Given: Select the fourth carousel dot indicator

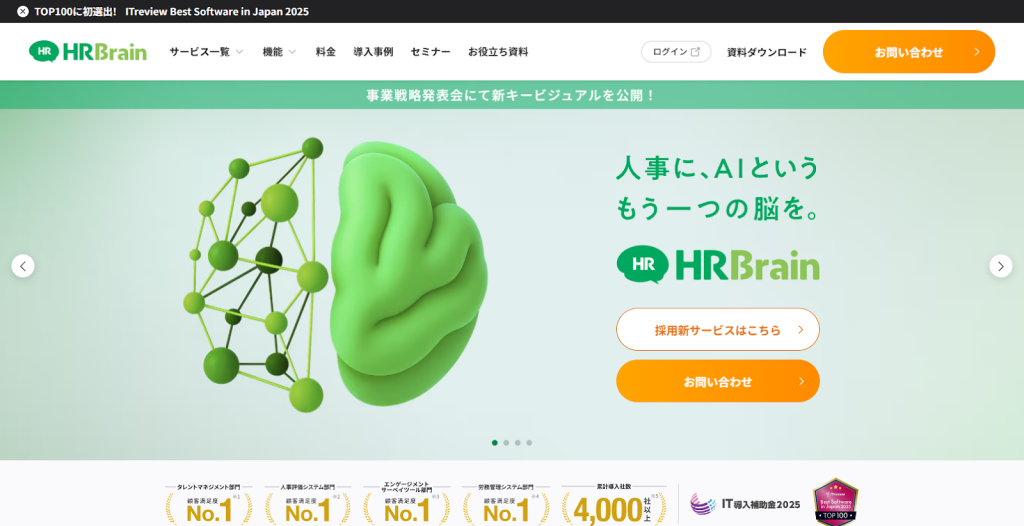Looking at the screenshot, I should 529,442.
